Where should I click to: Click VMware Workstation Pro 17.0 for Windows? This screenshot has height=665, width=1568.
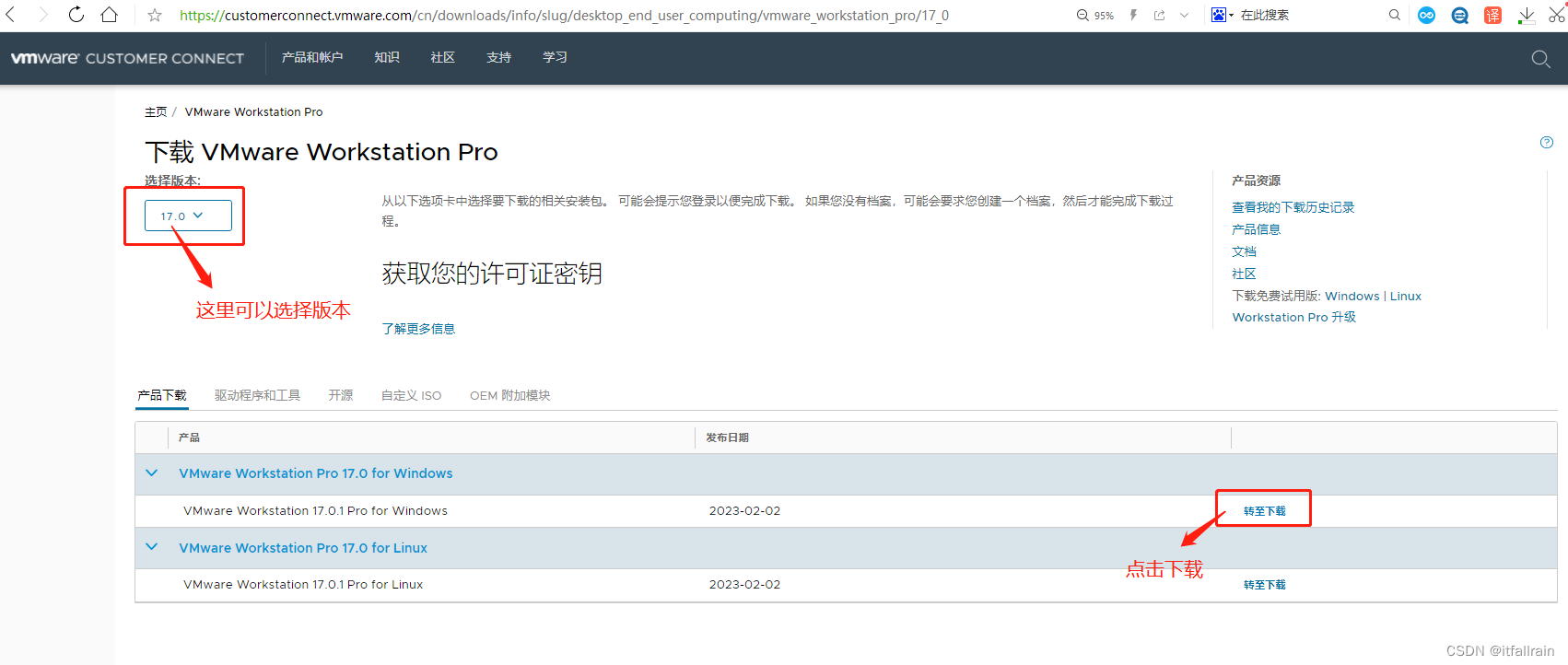[x=316, y=473]
